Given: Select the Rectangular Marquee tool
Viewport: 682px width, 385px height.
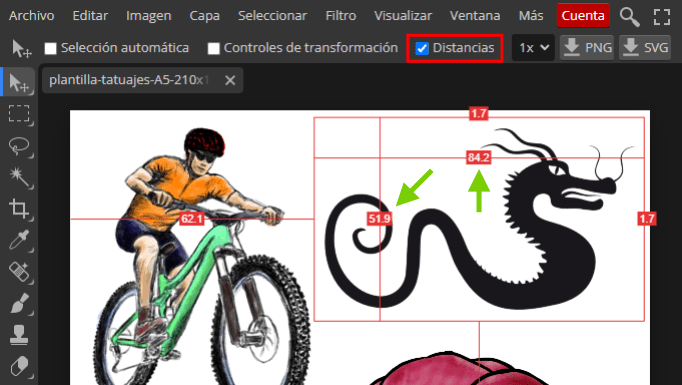Looking at the screenshot, I should (x=19, y=114).
